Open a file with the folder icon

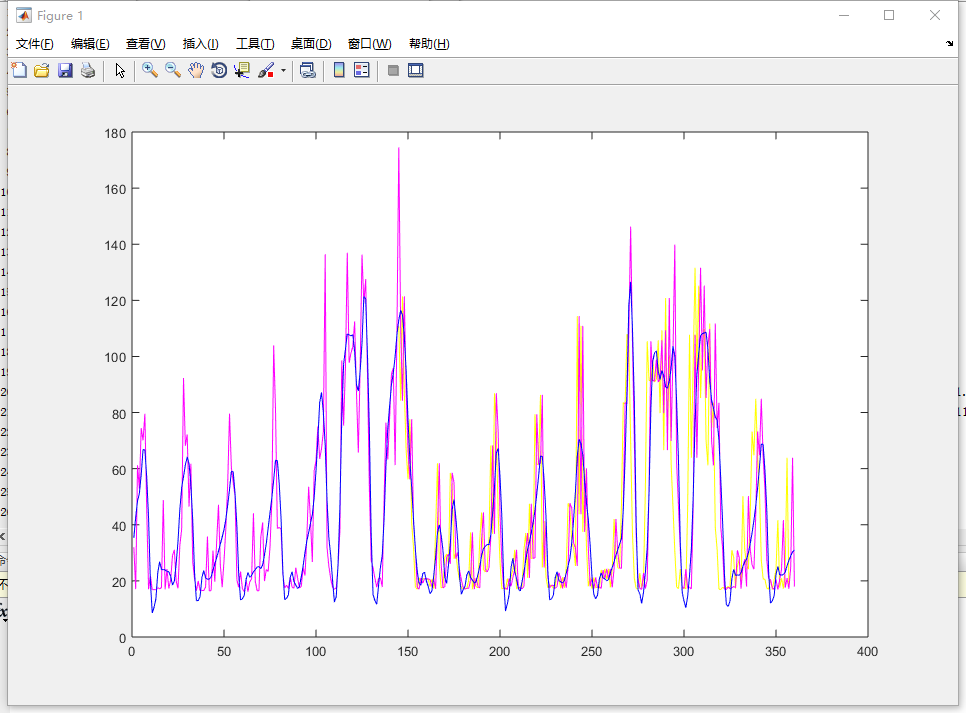(x=42, y=70)
